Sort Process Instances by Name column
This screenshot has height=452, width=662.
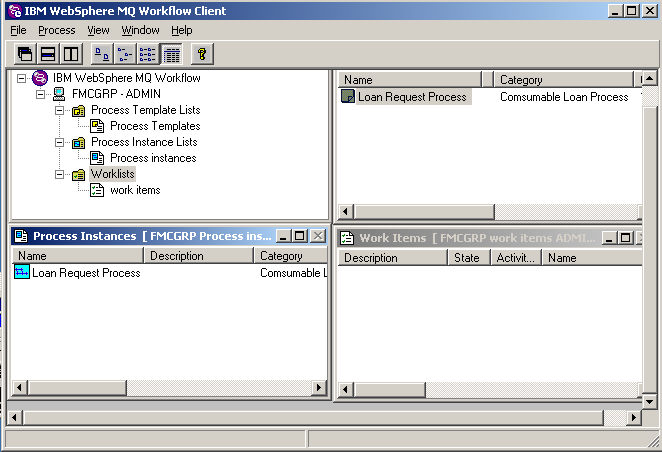point(78,256)
